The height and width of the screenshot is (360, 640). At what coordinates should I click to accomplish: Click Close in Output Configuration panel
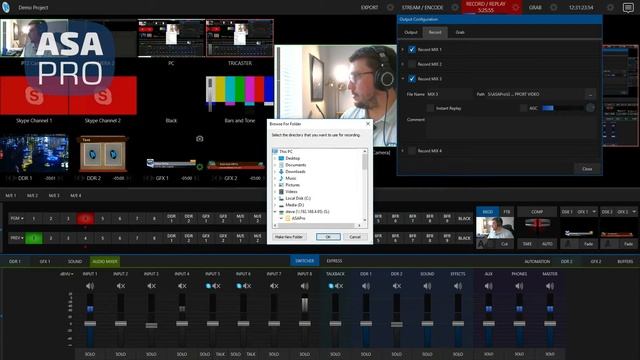[x=587, y=169]
